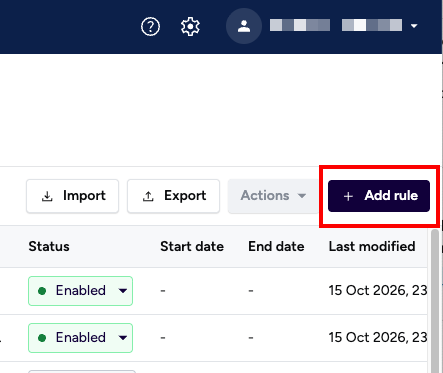Open second row Enabled status dropdown
This screenshot has height=373, width=443.
tap(80, 338)
